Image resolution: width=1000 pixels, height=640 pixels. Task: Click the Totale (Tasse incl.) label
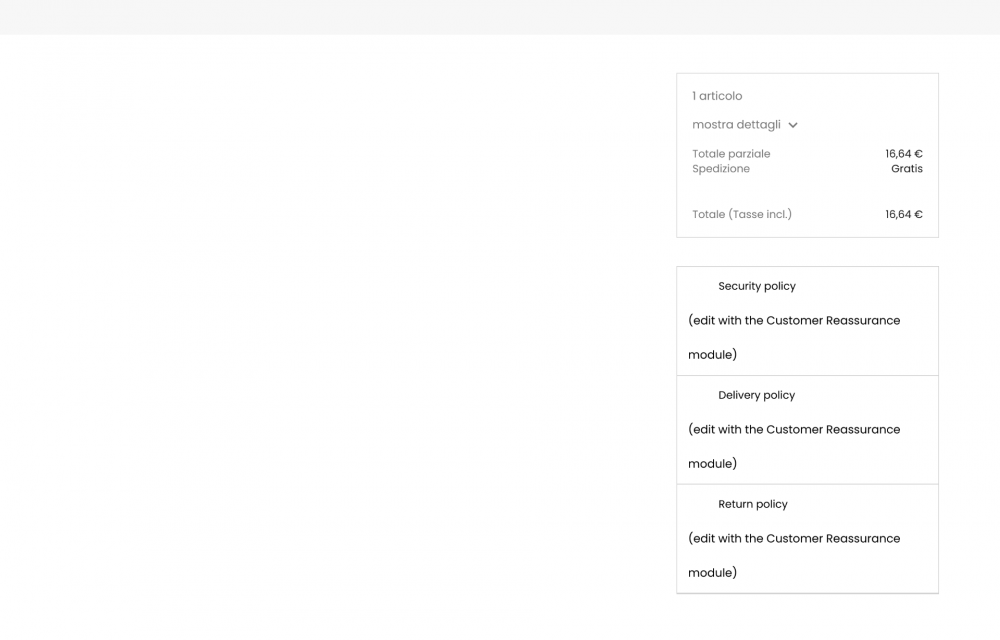coord(742,215)
